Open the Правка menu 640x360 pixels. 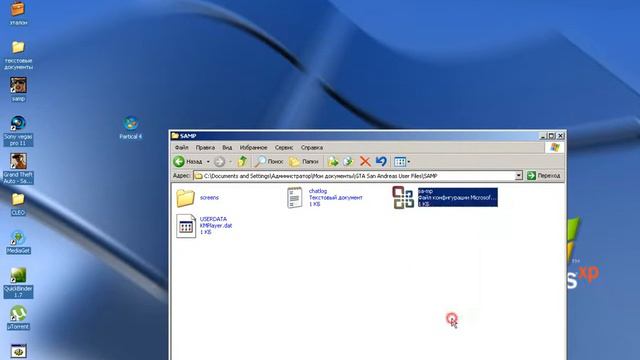205,147
